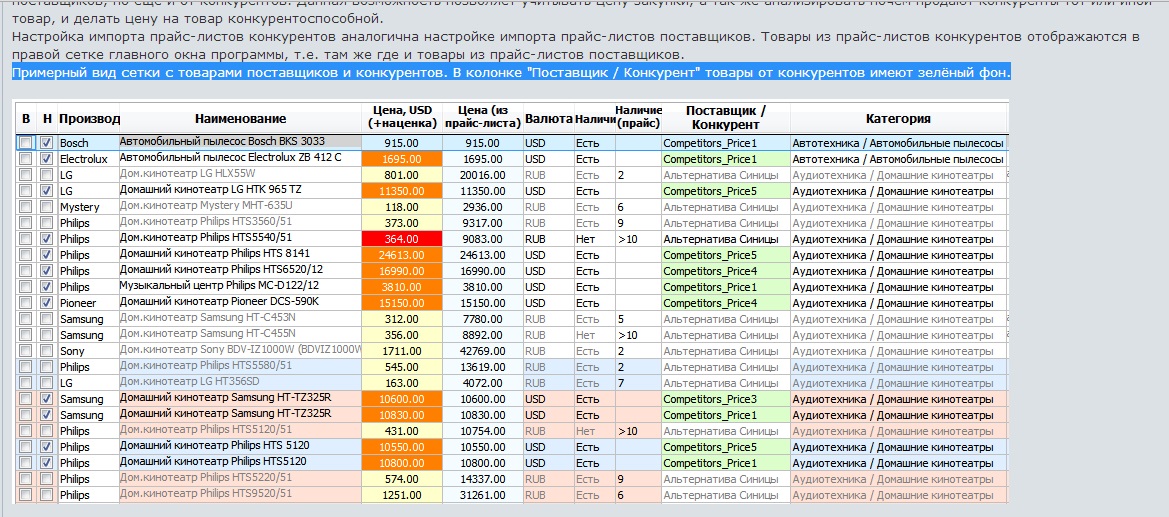This screenshot has width=1169, height=517.
Task: Click the highlighted Примерный вид сетки sentence
Action: (511, 72)
